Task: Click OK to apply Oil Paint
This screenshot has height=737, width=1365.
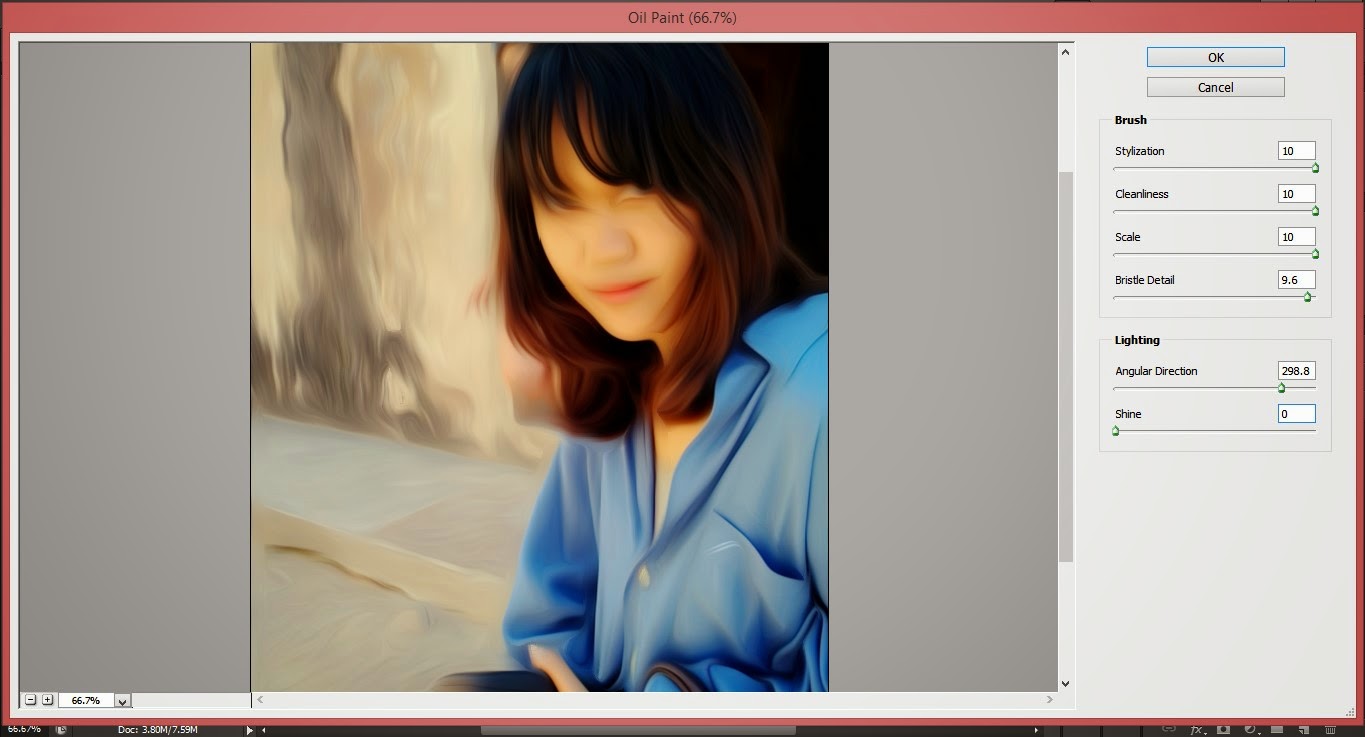Action: pos(1214,57)
